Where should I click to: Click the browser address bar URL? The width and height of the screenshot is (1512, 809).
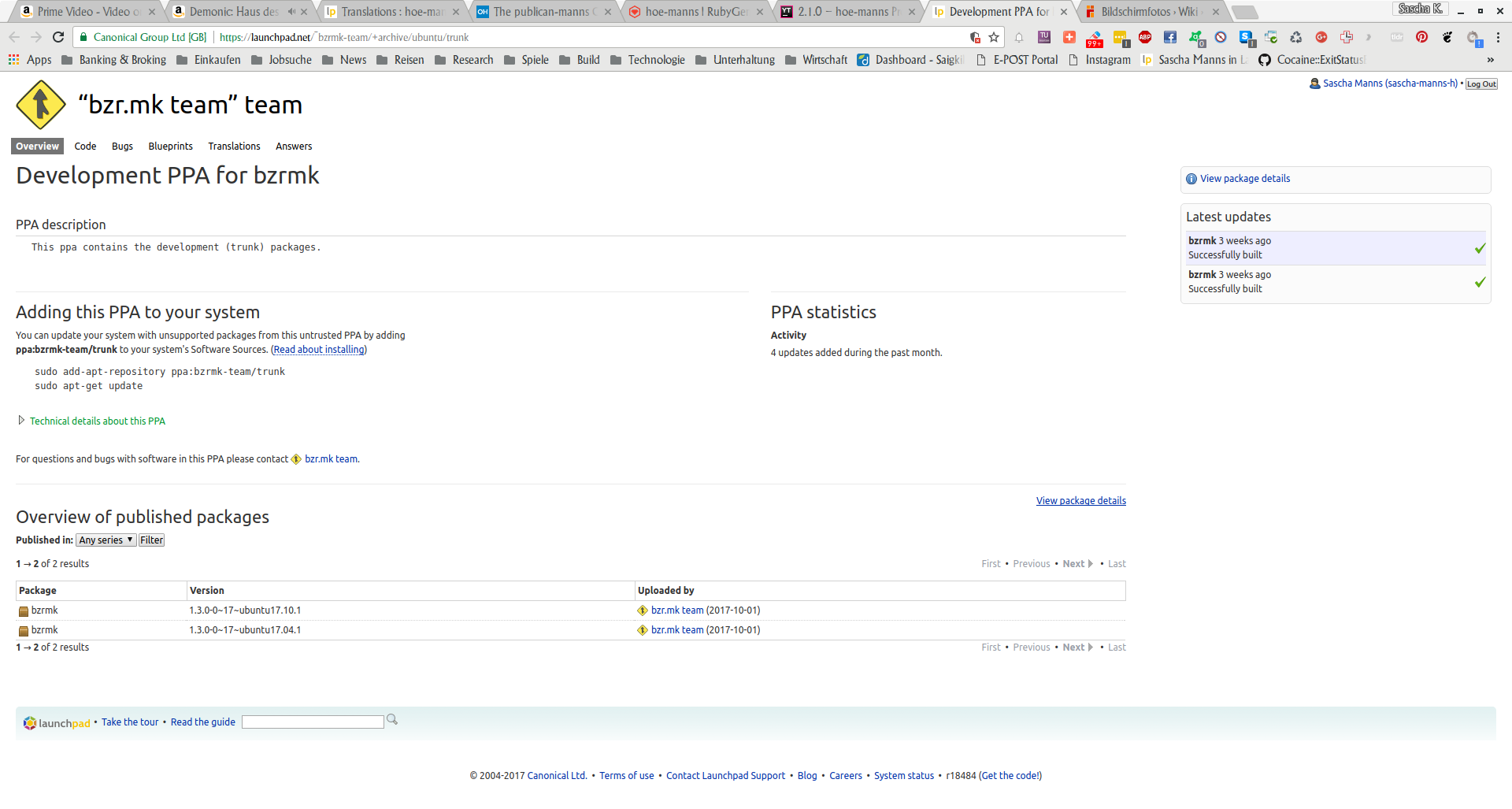344,37
